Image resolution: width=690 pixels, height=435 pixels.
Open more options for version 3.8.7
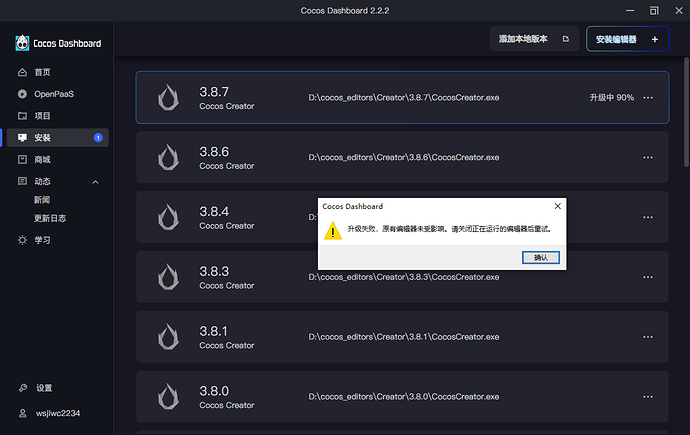click(x=648, y=98)
